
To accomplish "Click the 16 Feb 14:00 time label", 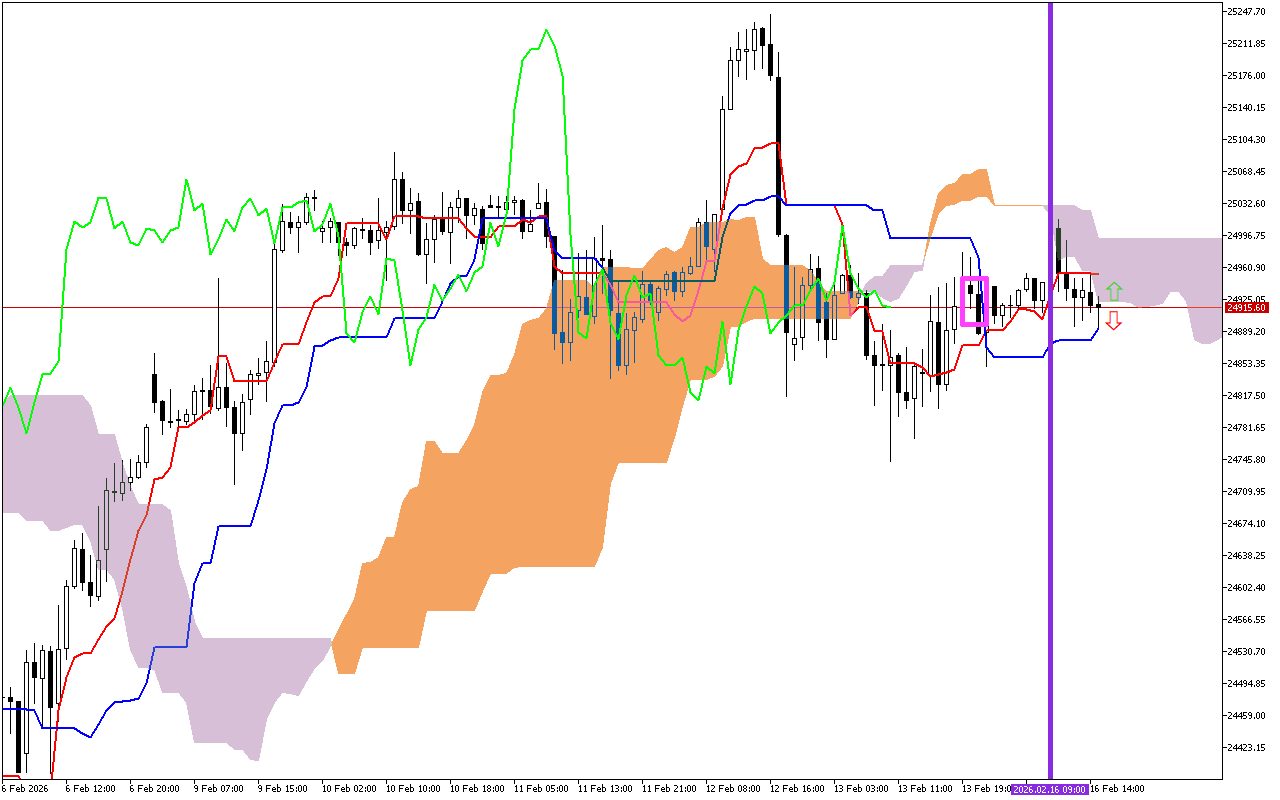I will click(x=1117, y=789).
